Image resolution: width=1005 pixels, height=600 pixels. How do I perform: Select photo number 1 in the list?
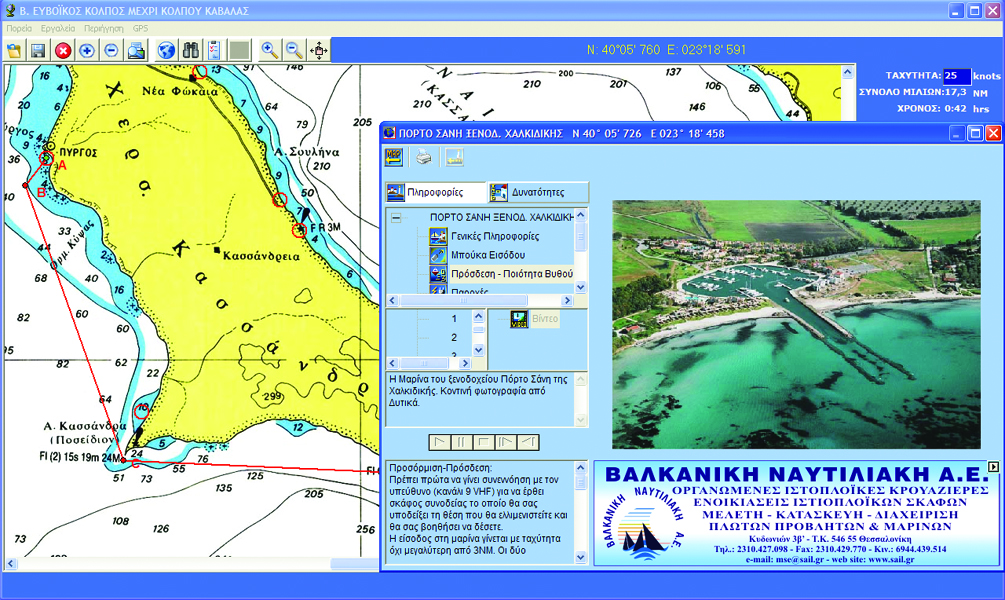pos(454,319)
